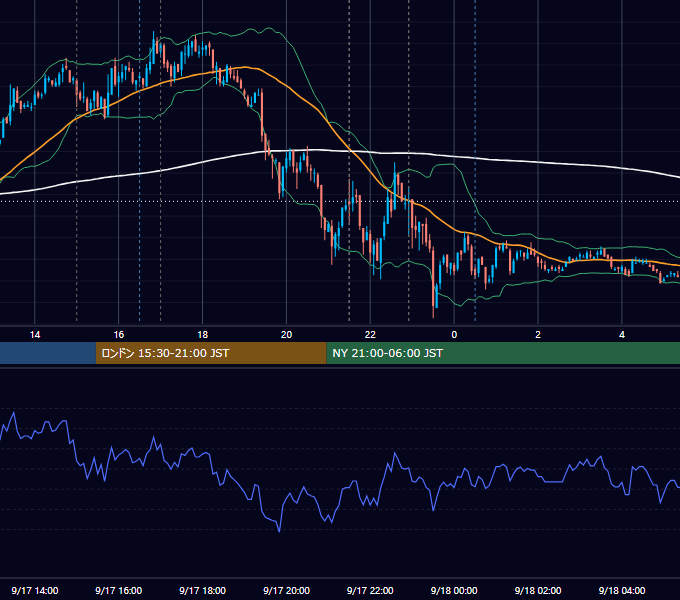This screenshot has height=600, width=680.
Task: Click the 14 hour label on price chart axis
Action: pos(35,335)
